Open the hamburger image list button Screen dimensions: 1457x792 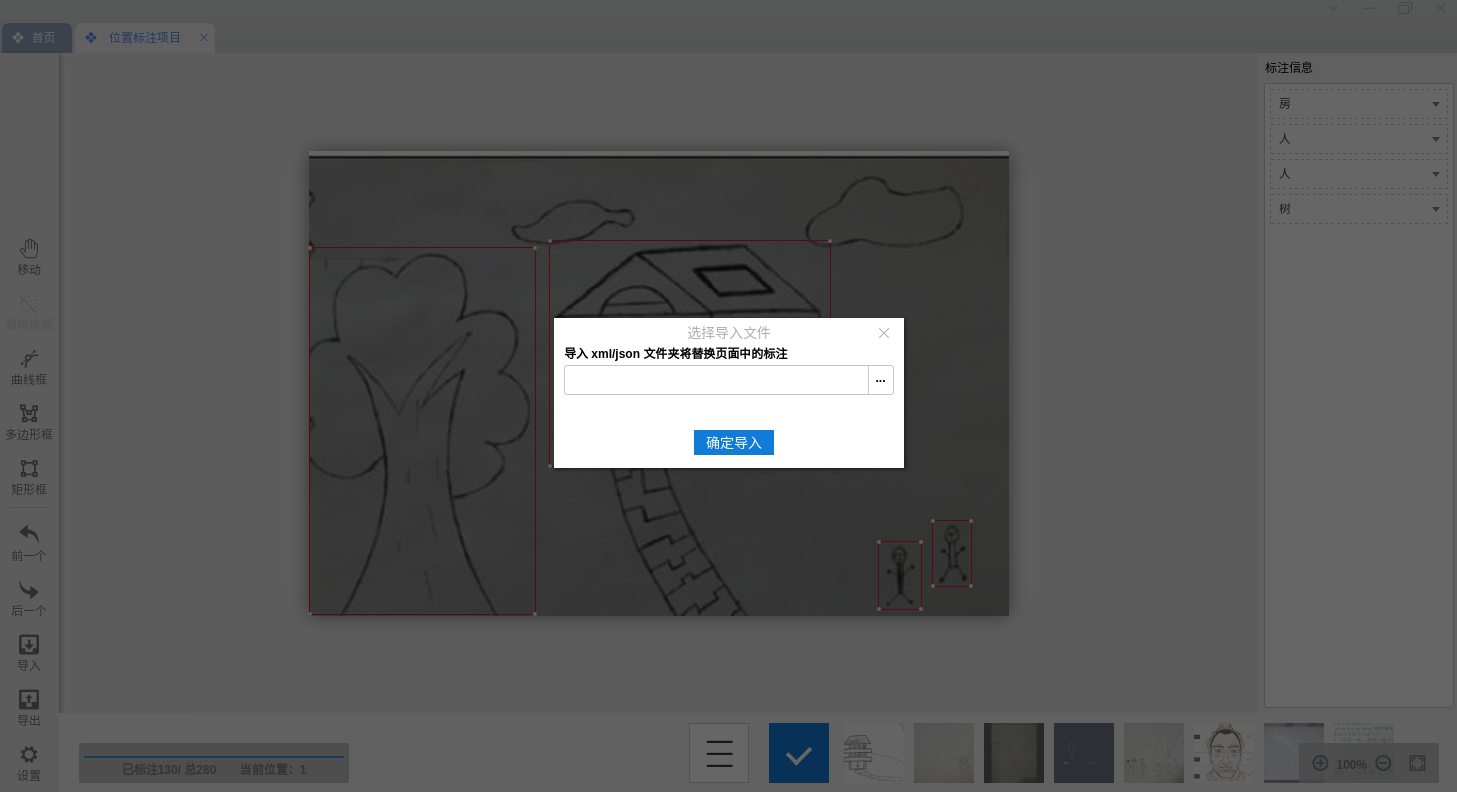(x=719, y=753)
